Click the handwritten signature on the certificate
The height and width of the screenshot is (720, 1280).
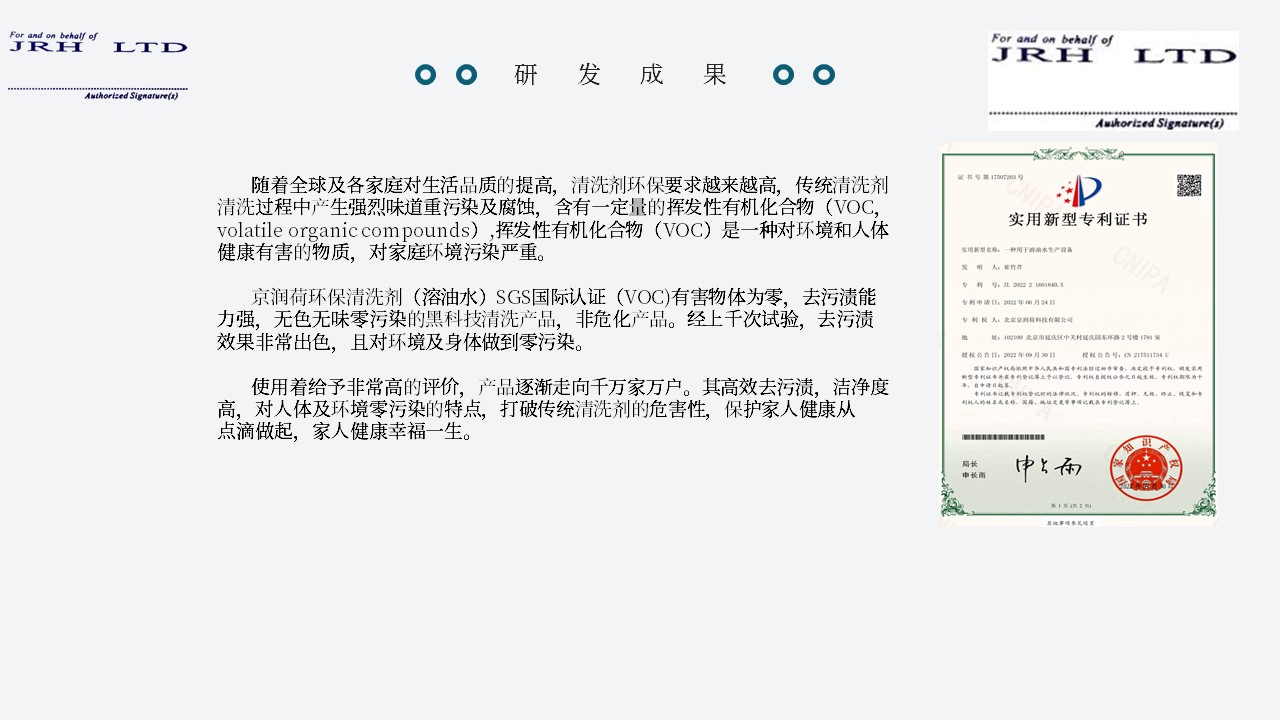1048,467
